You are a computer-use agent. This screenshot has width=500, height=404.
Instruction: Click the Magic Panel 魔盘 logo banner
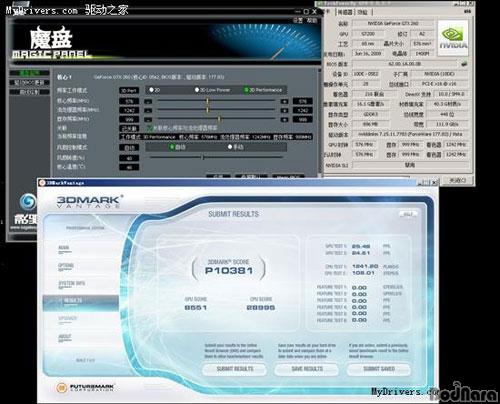coord(51,43)
